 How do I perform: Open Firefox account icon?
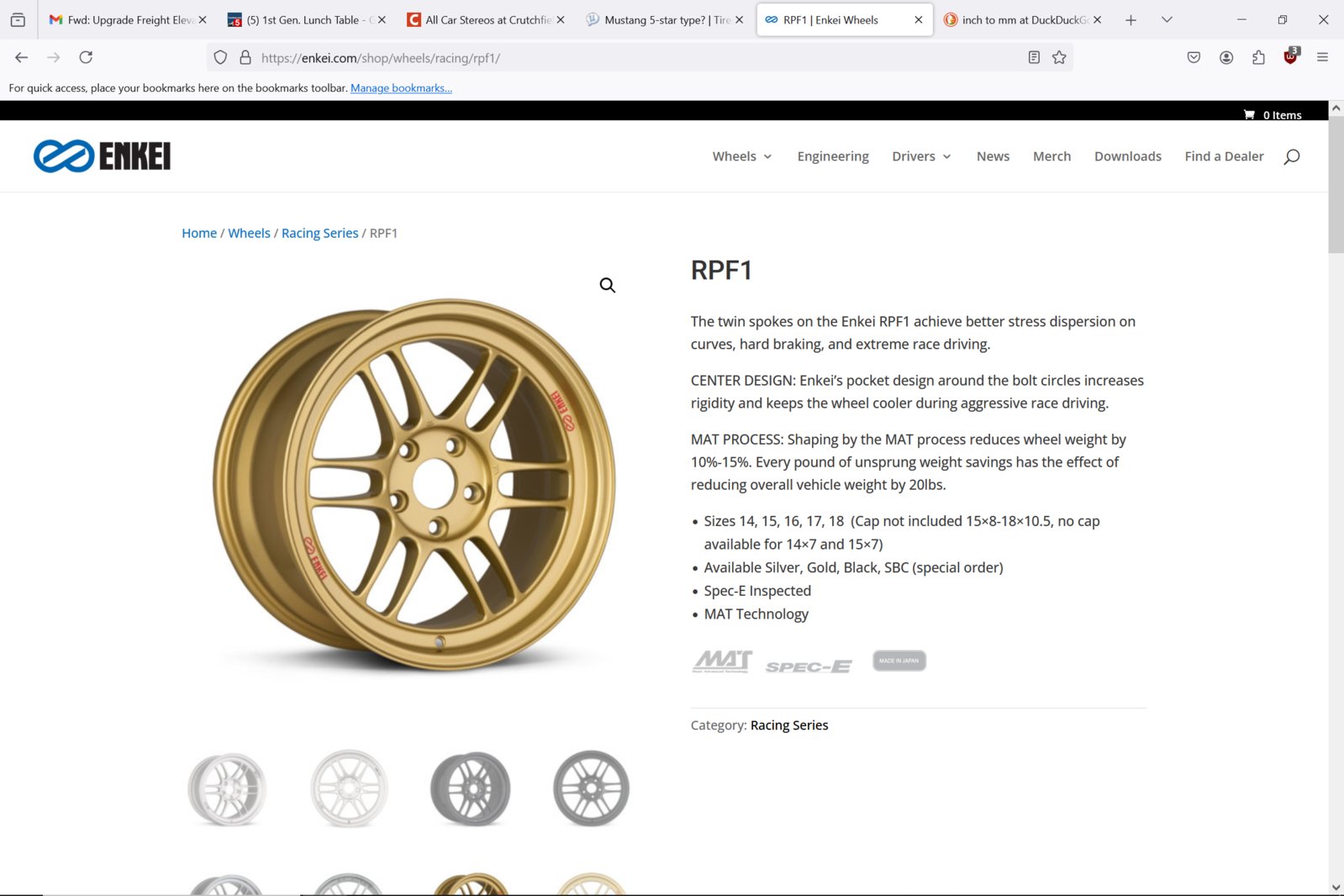pyautogui.click(x=1226, y=57)
